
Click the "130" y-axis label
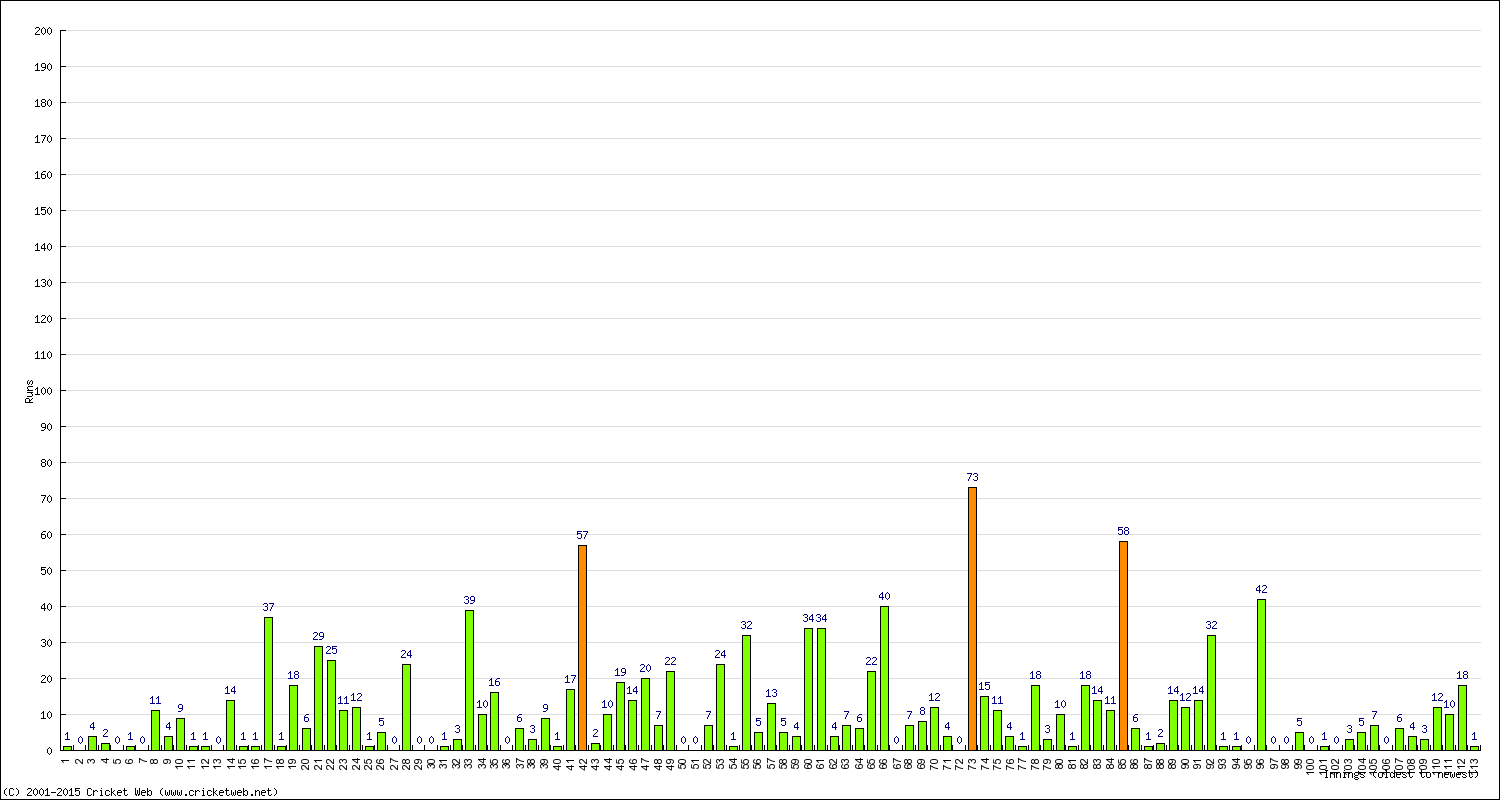coord(43,283)
